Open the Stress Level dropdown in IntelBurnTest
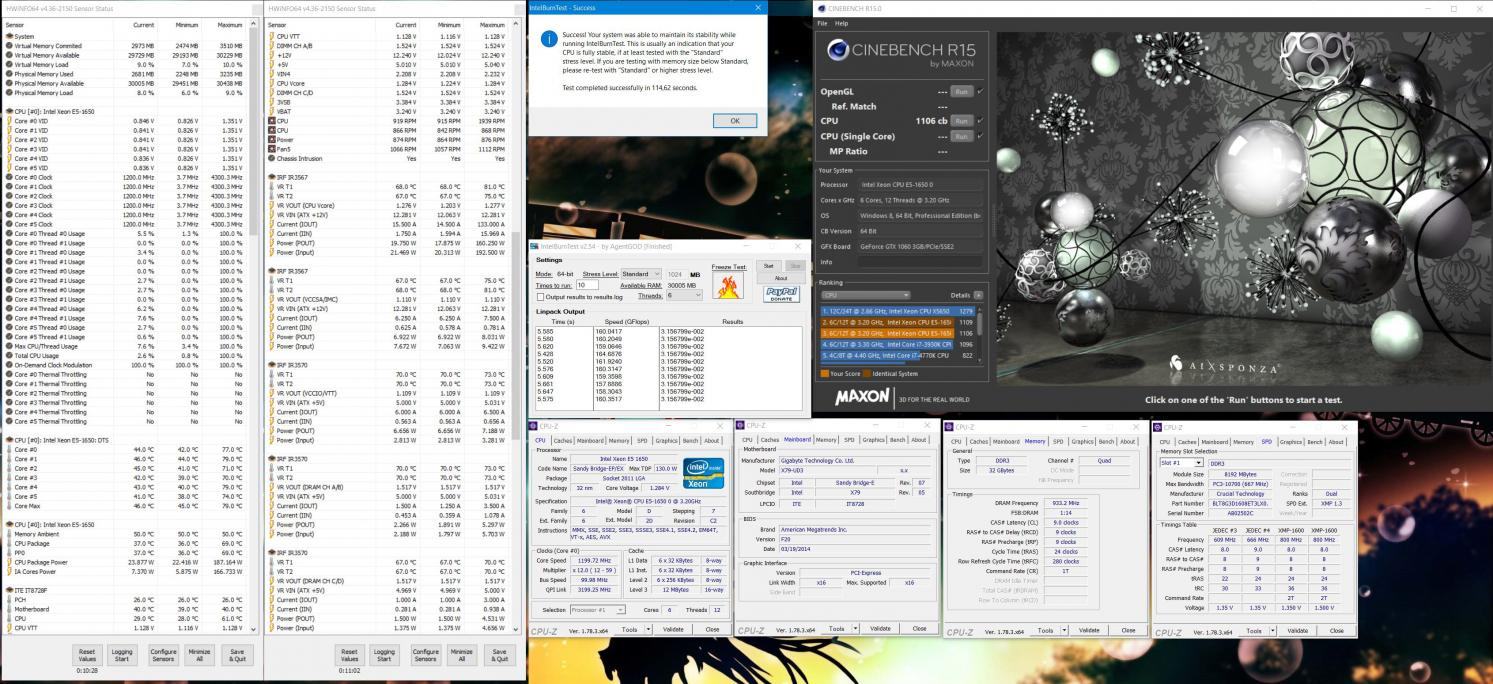 point(641,273)
